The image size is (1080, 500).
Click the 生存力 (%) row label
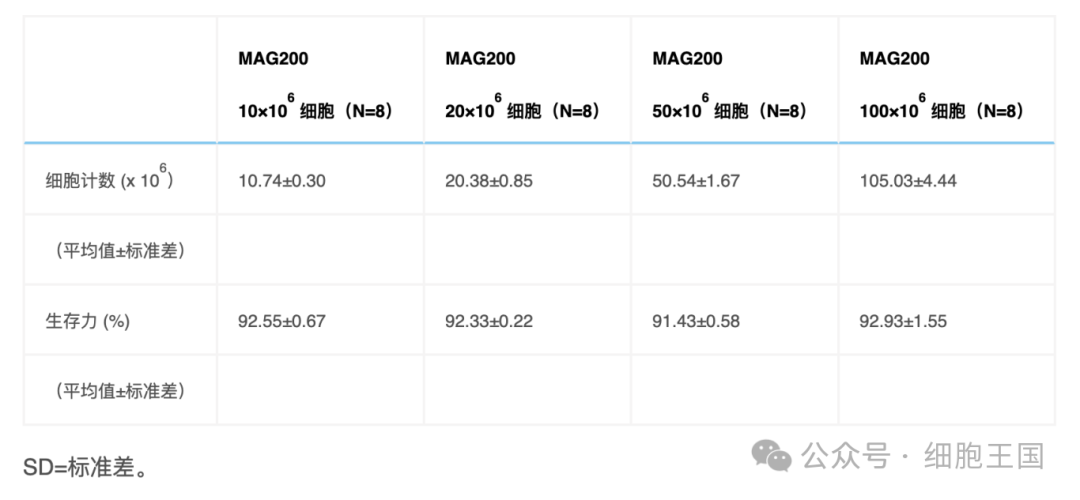coord(87,321)
